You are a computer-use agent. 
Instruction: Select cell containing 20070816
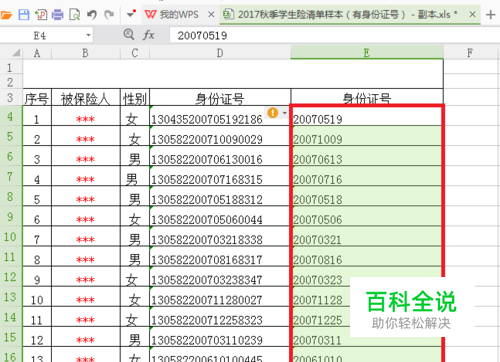pyautogui.click(x=367, y=257)
